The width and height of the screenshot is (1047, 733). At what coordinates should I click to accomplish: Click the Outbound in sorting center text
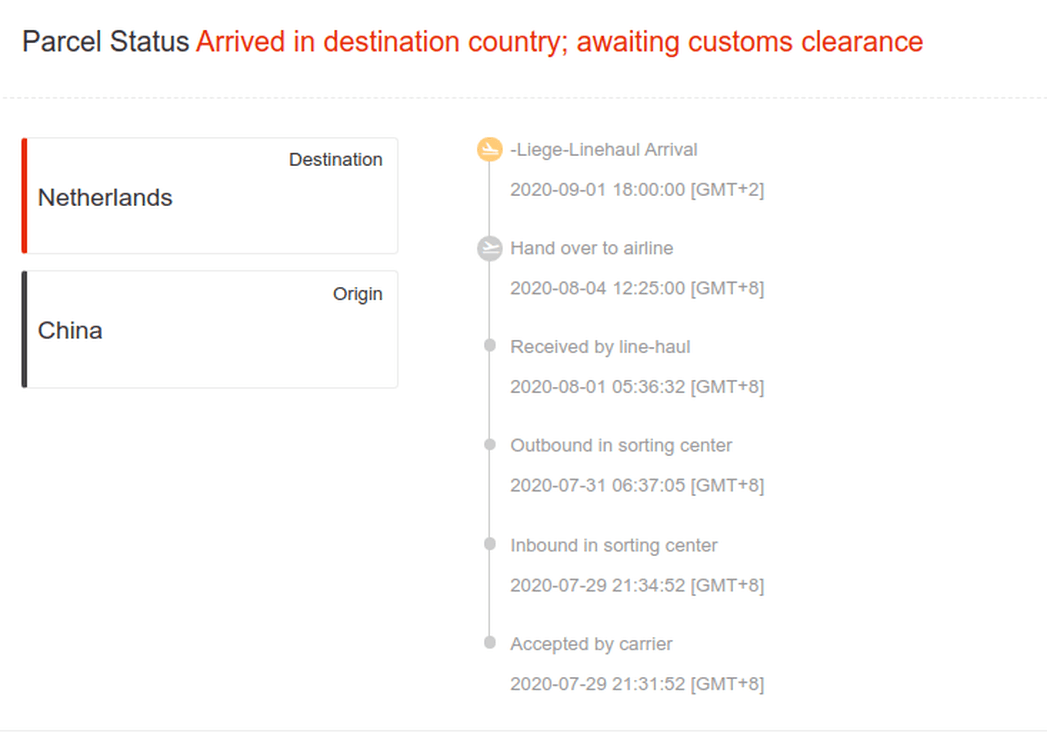click(621, 445)
